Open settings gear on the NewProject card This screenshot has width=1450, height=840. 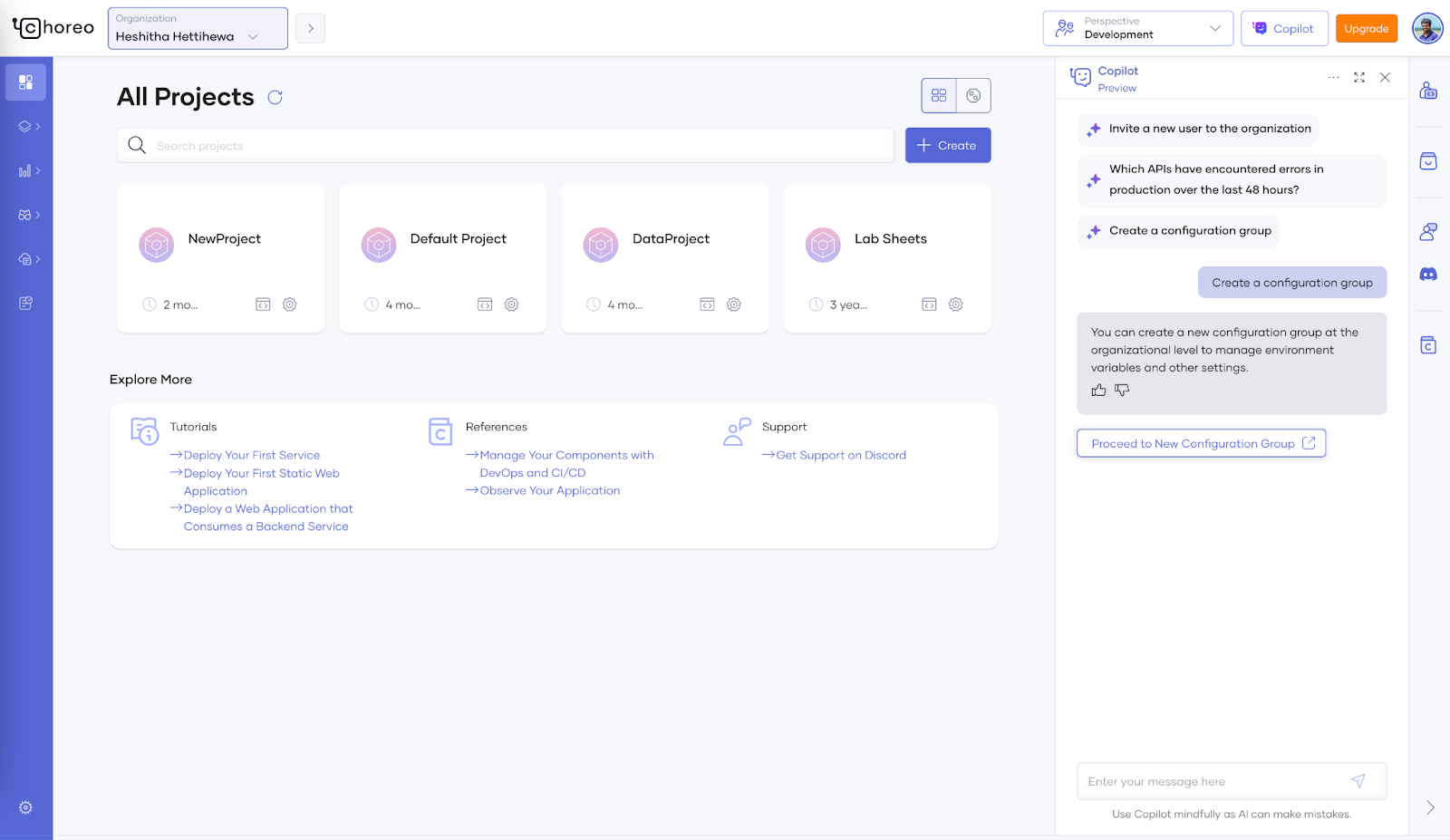pos(289,304)
